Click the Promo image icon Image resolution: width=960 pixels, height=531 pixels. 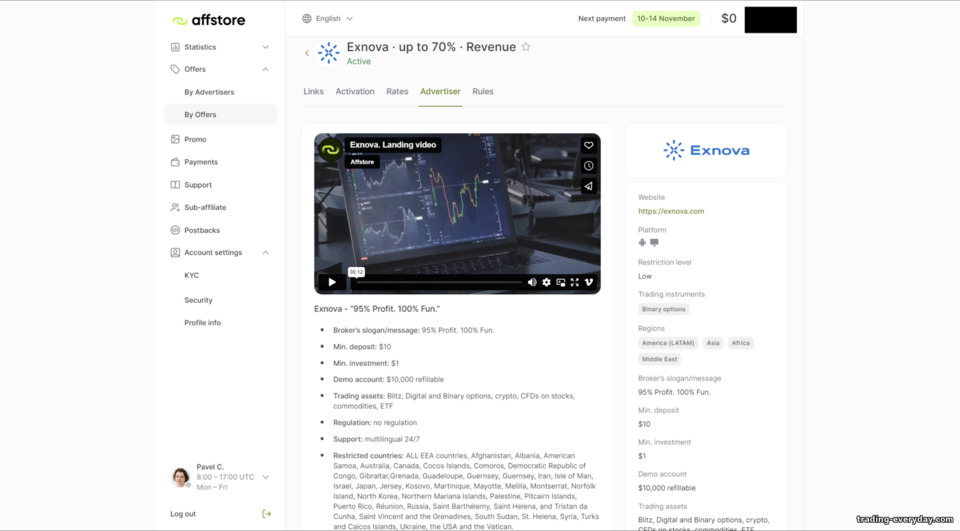175,140
